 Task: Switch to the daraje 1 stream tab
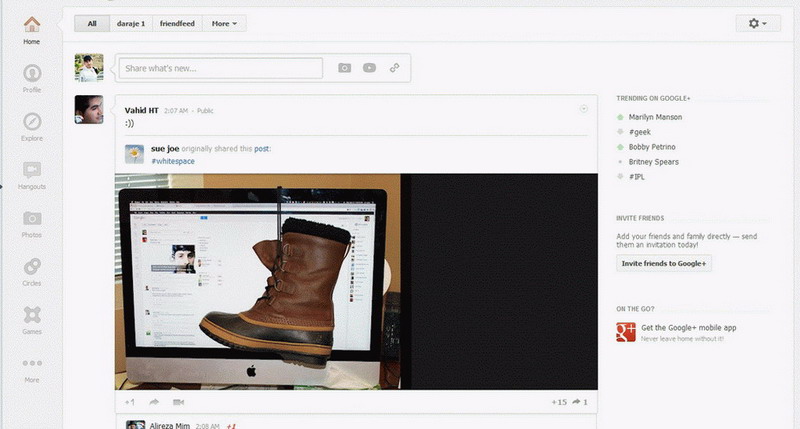click(x=131, y=23)
